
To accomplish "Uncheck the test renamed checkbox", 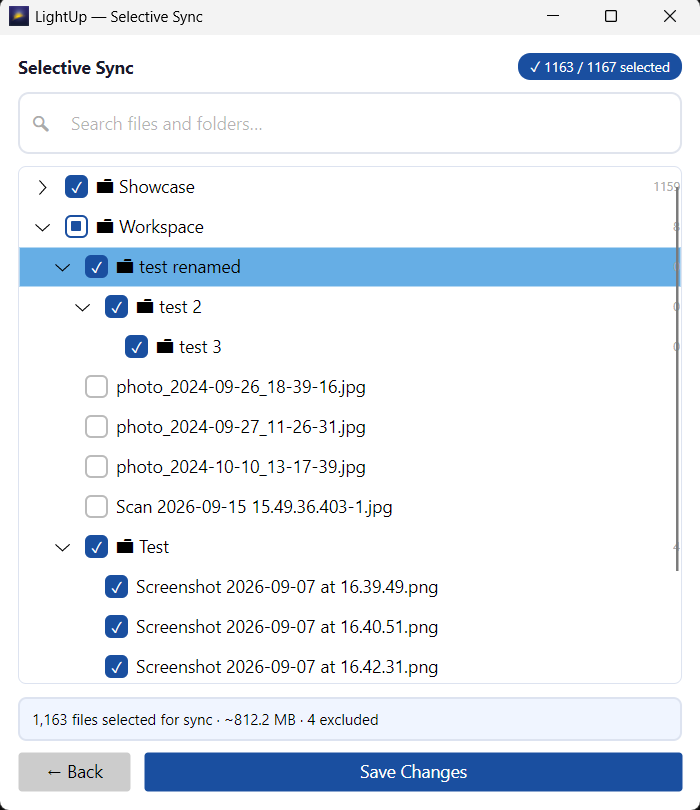I will tap(97, 267).
